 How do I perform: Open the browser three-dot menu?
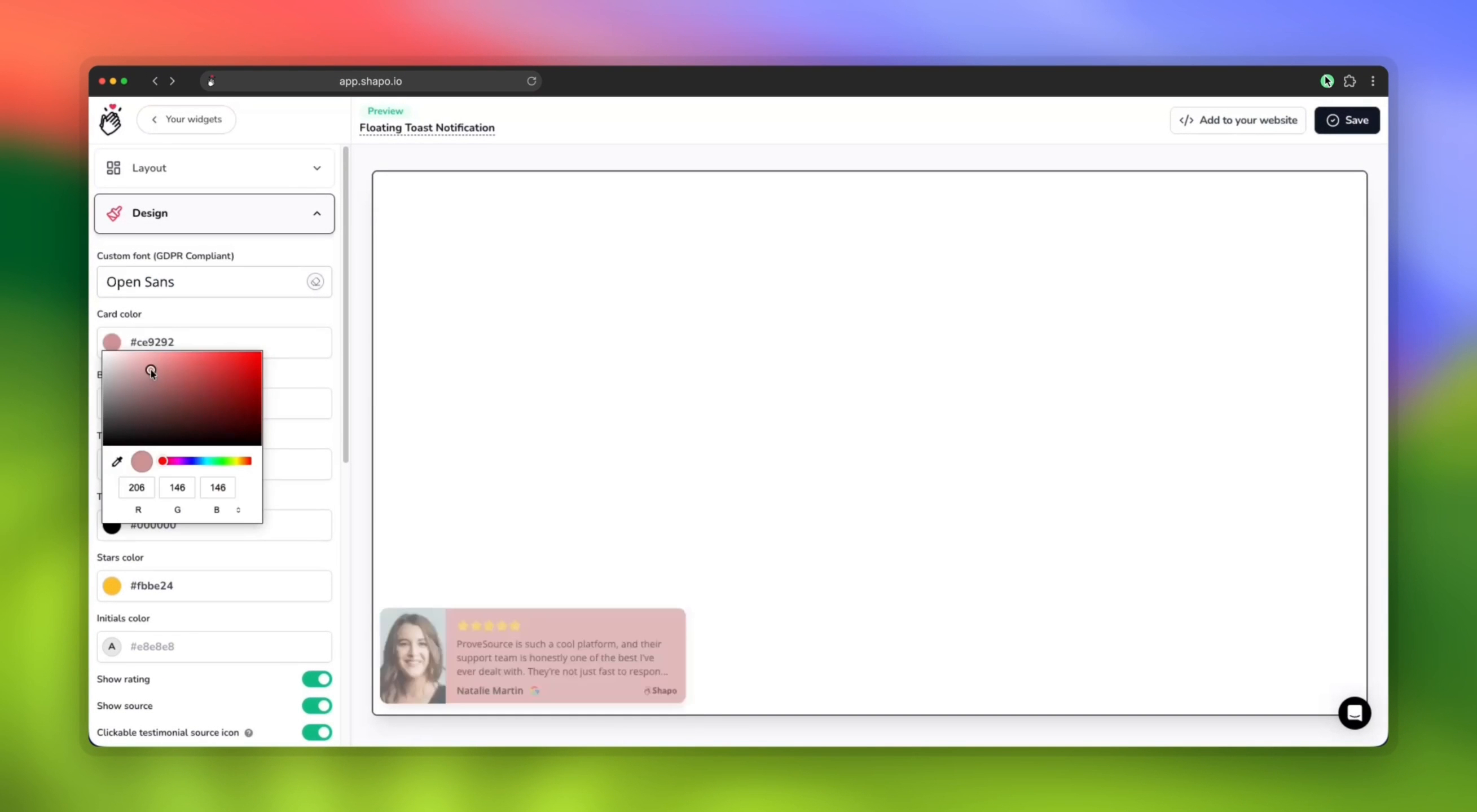tap(1373, 81)
